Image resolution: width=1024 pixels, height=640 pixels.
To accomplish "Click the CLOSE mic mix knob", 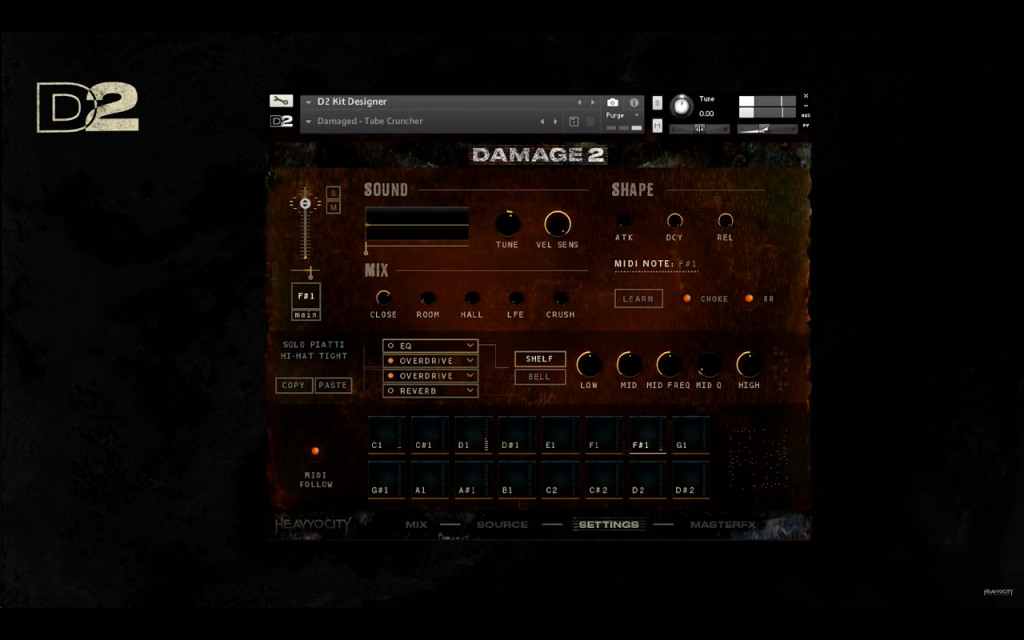I will tap(383, 298).
